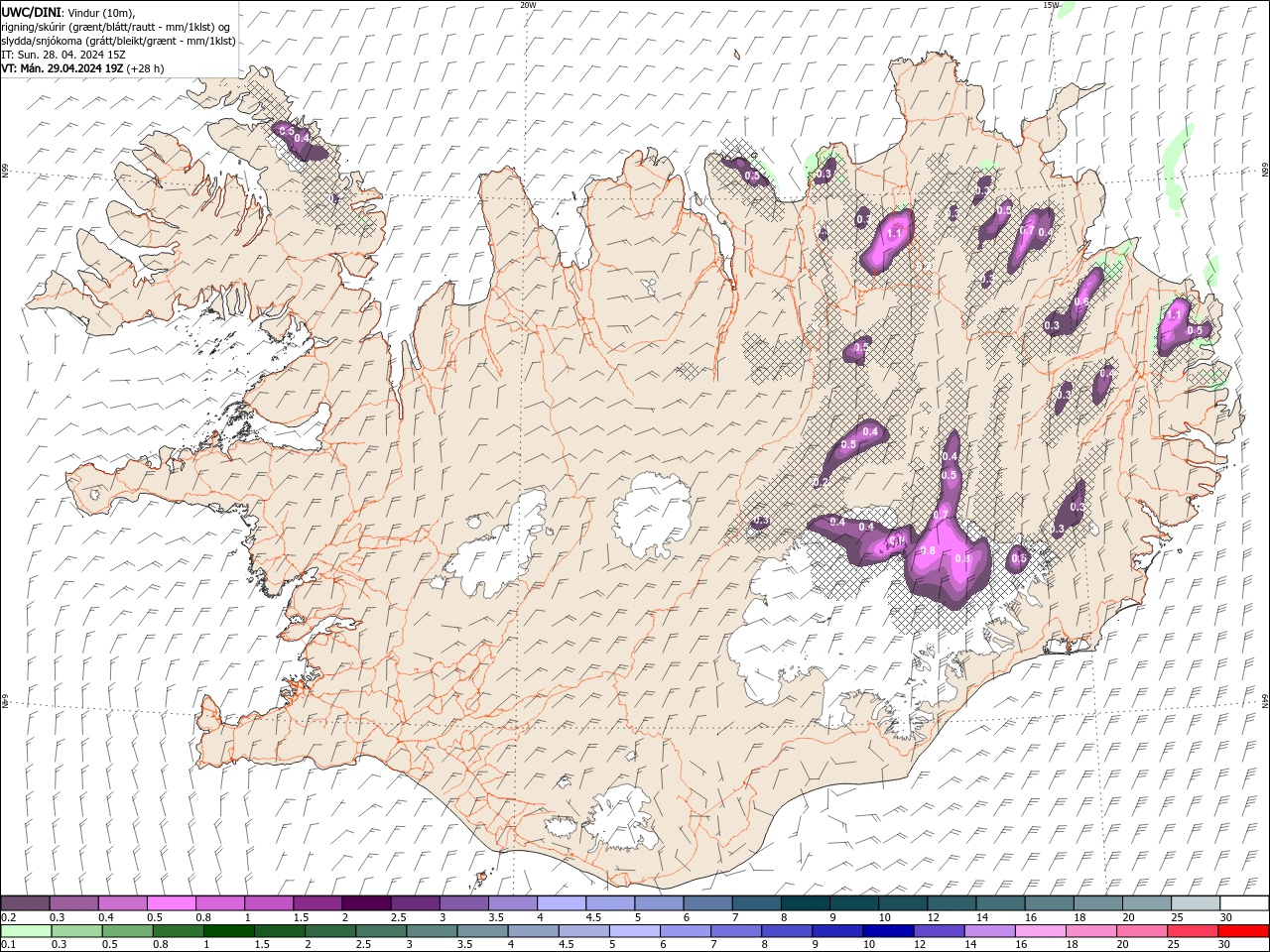The width and height of the screenshot is (1270, 952).
Task: Choose the deep blue rain swatch starting at 10
Action: (887, 930)
